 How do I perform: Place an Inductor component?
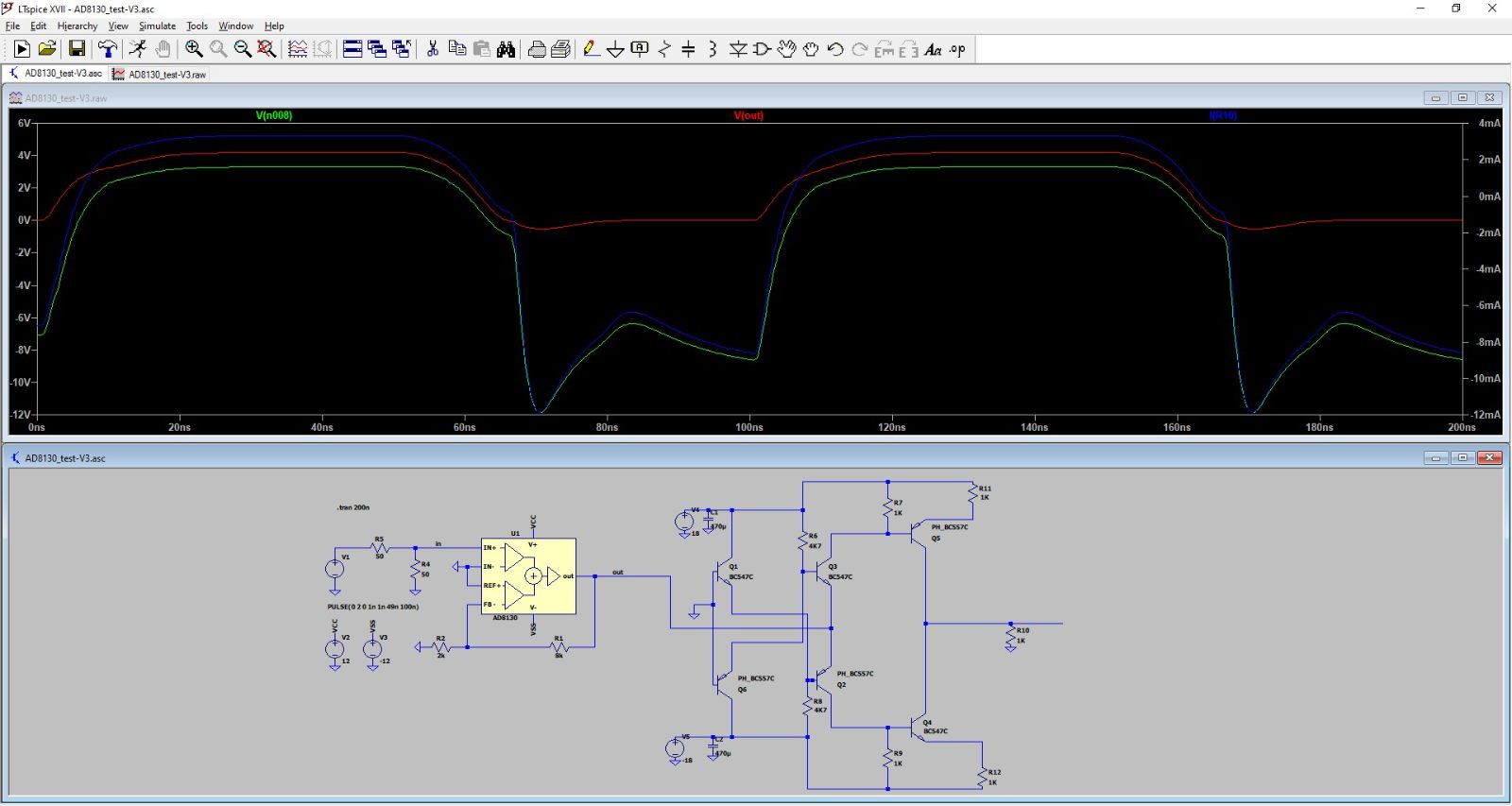pyautogui.click(x=713, y=49)
